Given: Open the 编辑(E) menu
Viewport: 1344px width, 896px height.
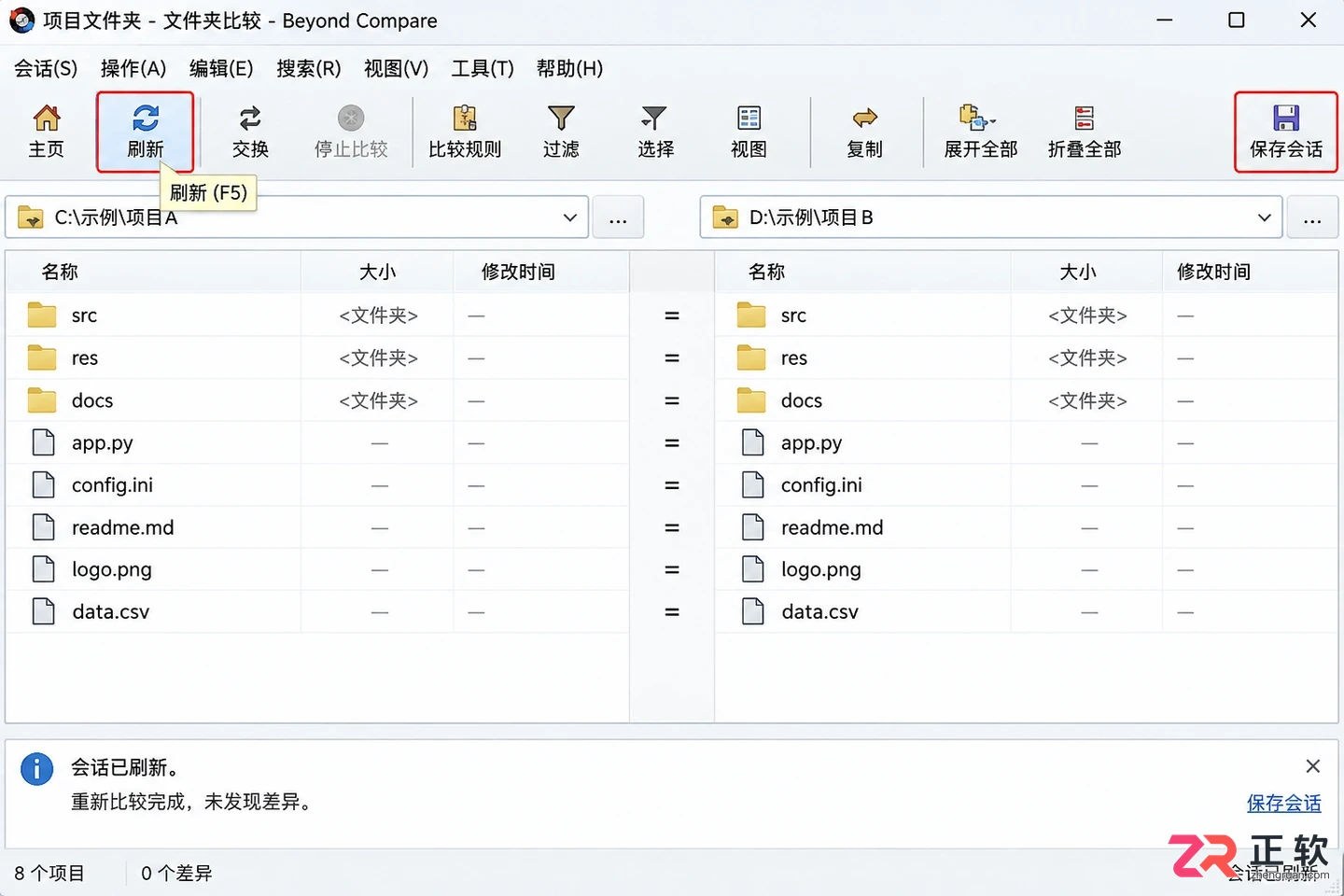Looking at the screenshot, I should coord(221,68).
